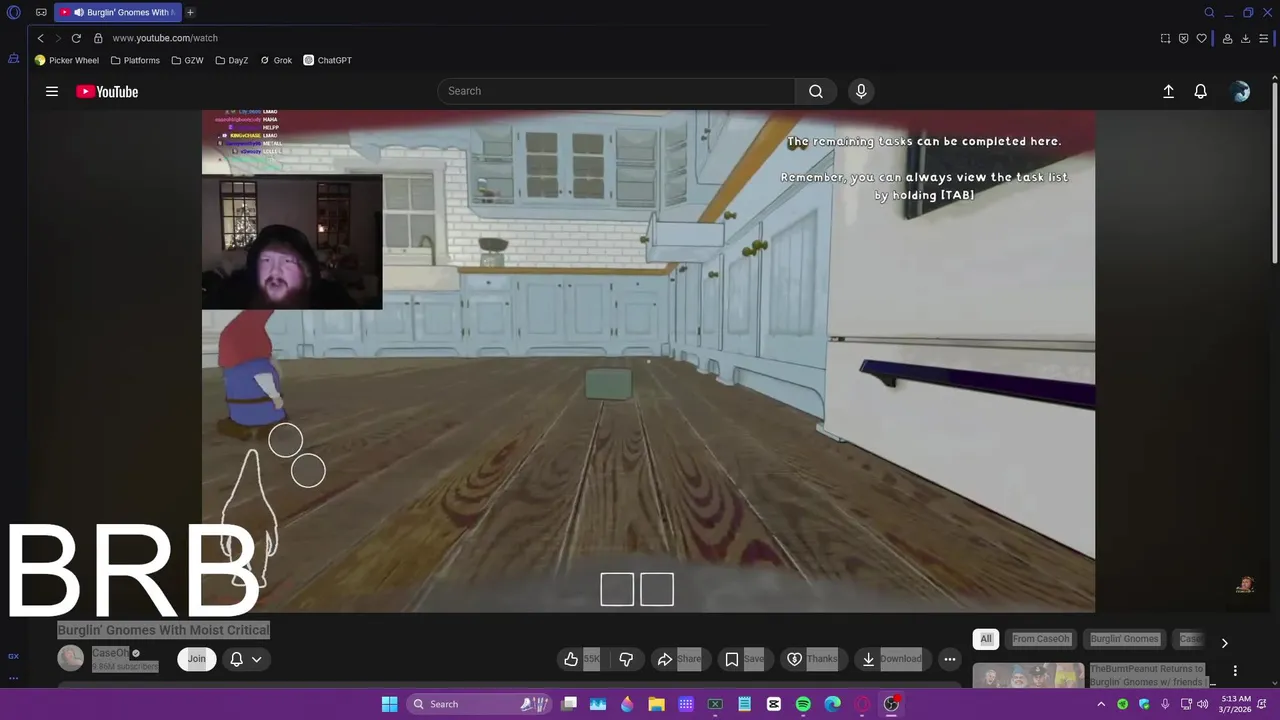Go to the YouTube home logo

107,91
